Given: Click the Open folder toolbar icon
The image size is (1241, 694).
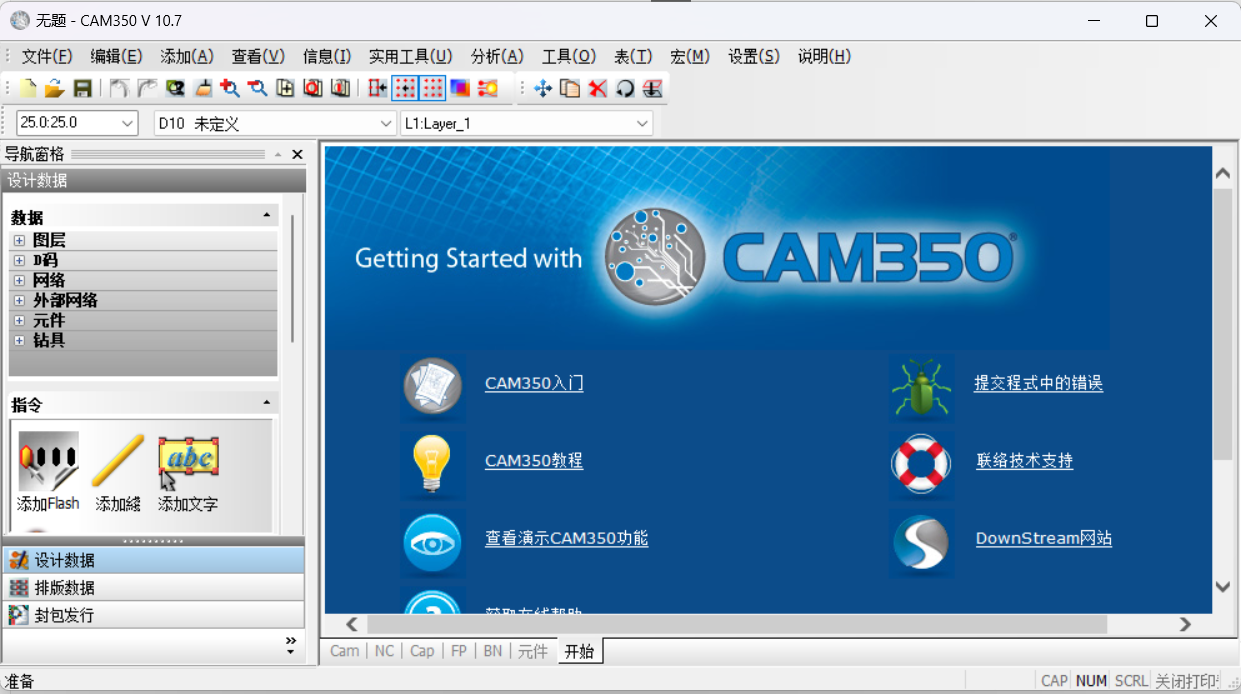Looking at the screenshot, I should point(54,88).
